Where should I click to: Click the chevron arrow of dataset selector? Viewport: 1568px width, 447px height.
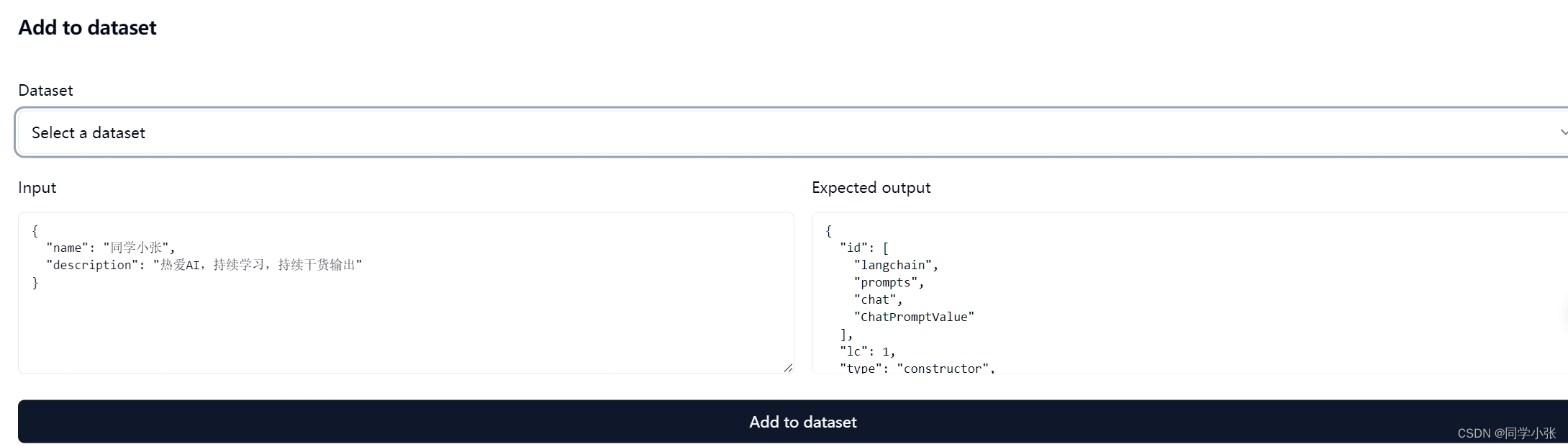[1562, 132]
